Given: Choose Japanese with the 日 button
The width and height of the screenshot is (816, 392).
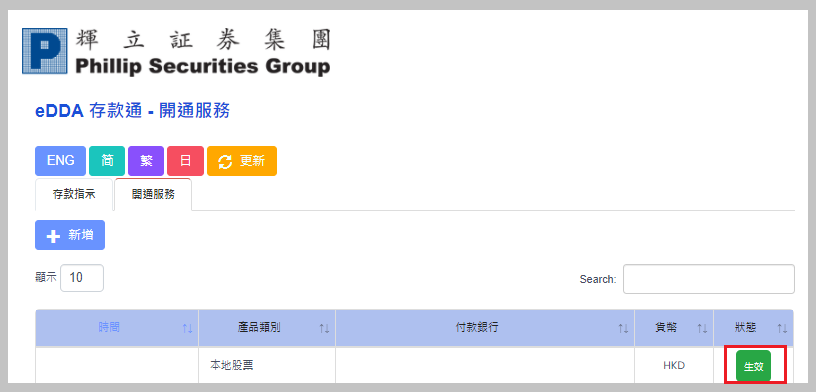Looking at the screenshot, I should (185, 161).
